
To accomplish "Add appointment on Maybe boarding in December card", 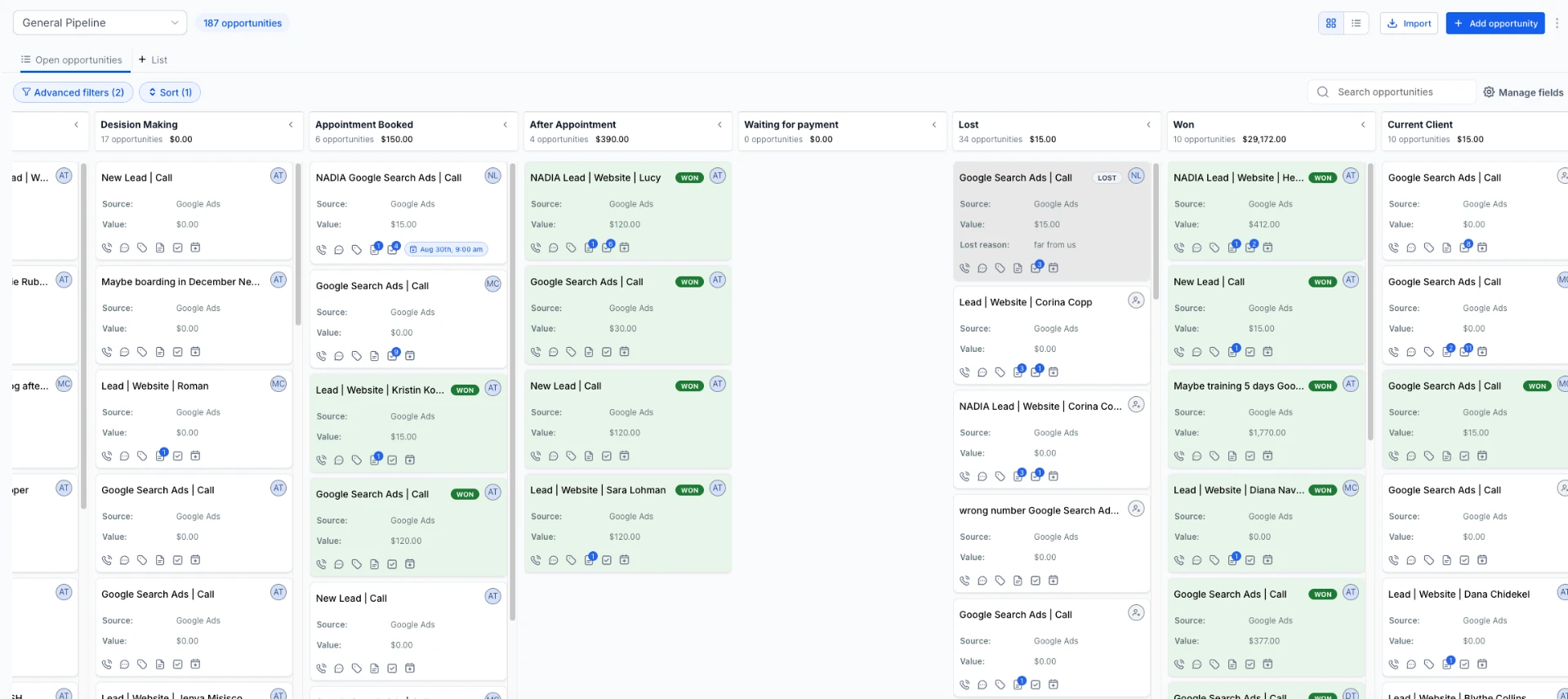I will pos(195,352).
